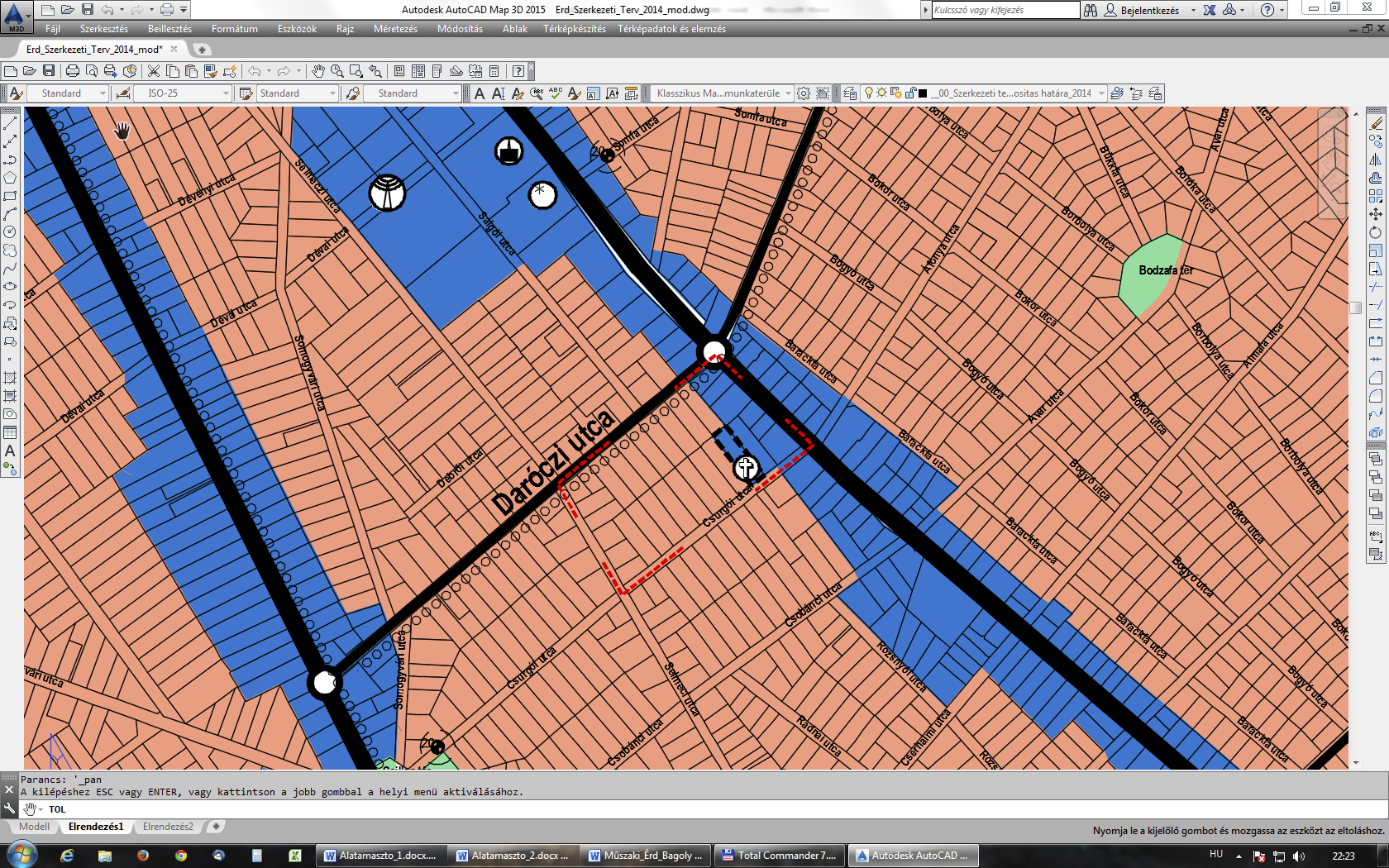The height and width of the screenshot is (868, 1389).
Task: Click the Multiline Text A icon
Action: point(480,93)
